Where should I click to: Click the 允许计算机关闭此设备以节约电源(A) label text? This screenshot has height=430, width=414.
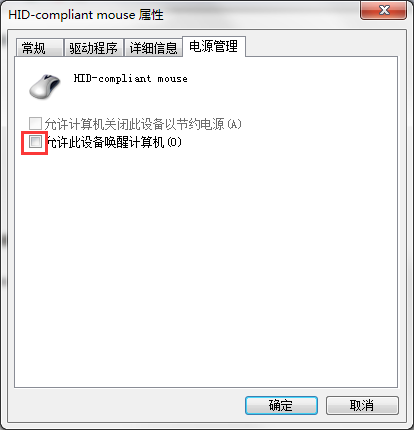[x=143, y=124]
